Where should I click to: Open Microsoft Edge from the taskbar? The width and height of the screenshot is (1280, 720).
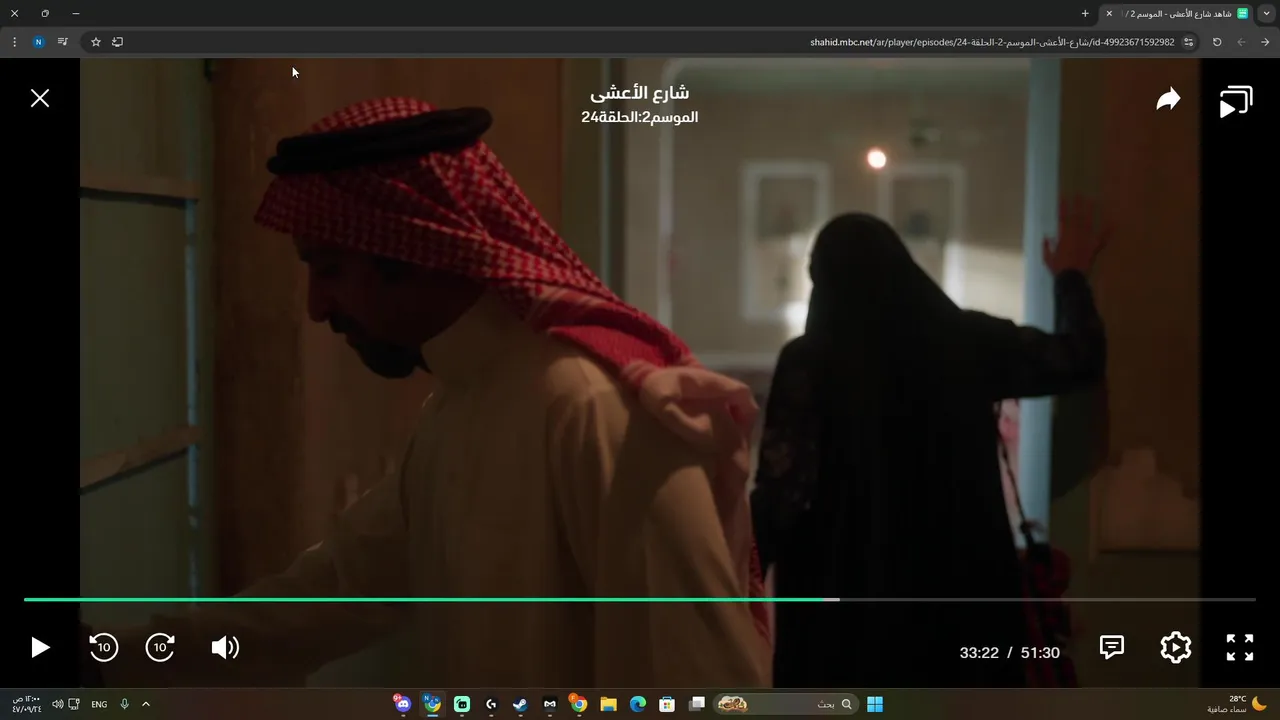click(x=638, y=704)
